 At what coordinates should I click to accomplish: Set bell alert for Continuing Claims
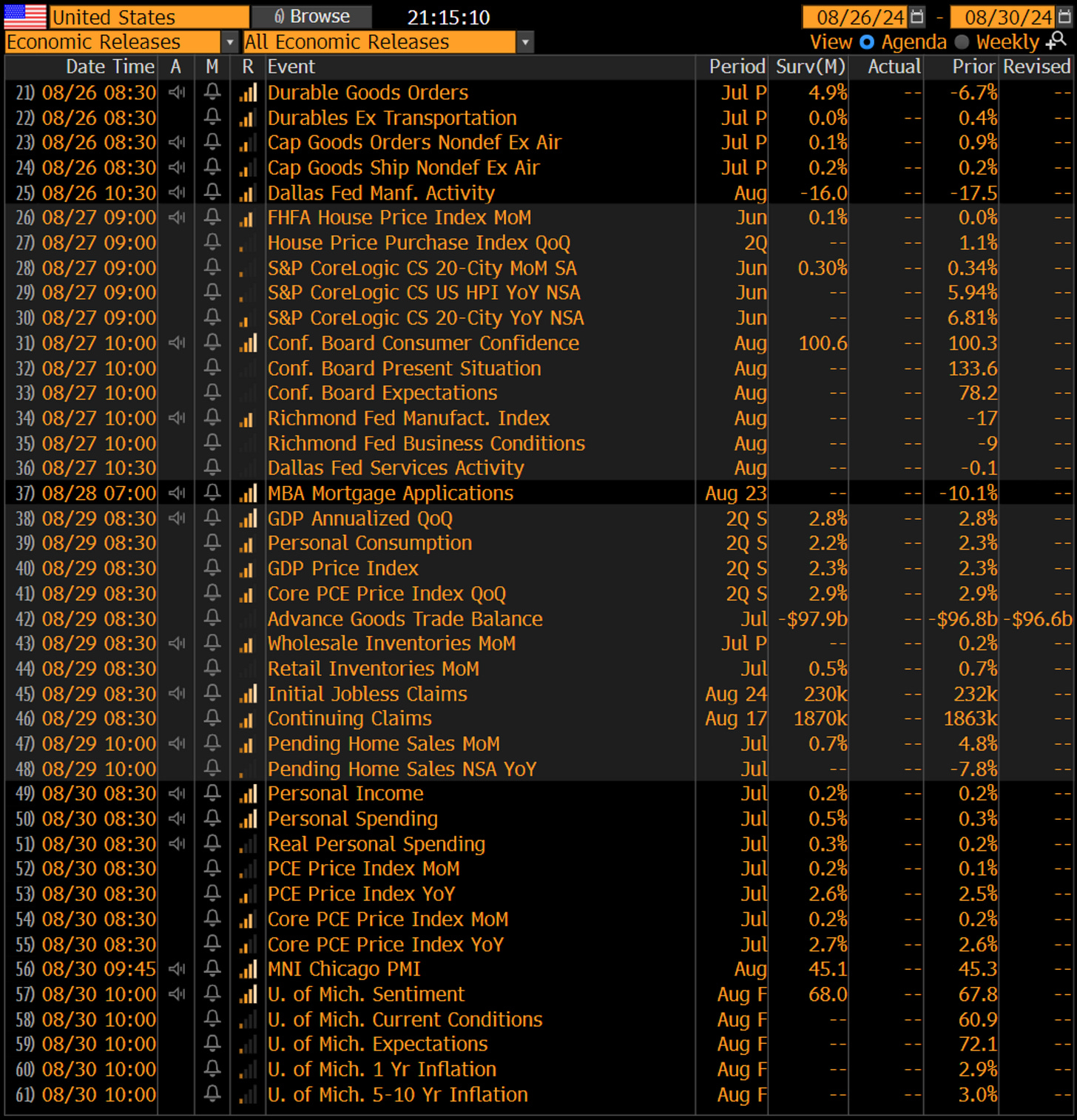[212, 718]
